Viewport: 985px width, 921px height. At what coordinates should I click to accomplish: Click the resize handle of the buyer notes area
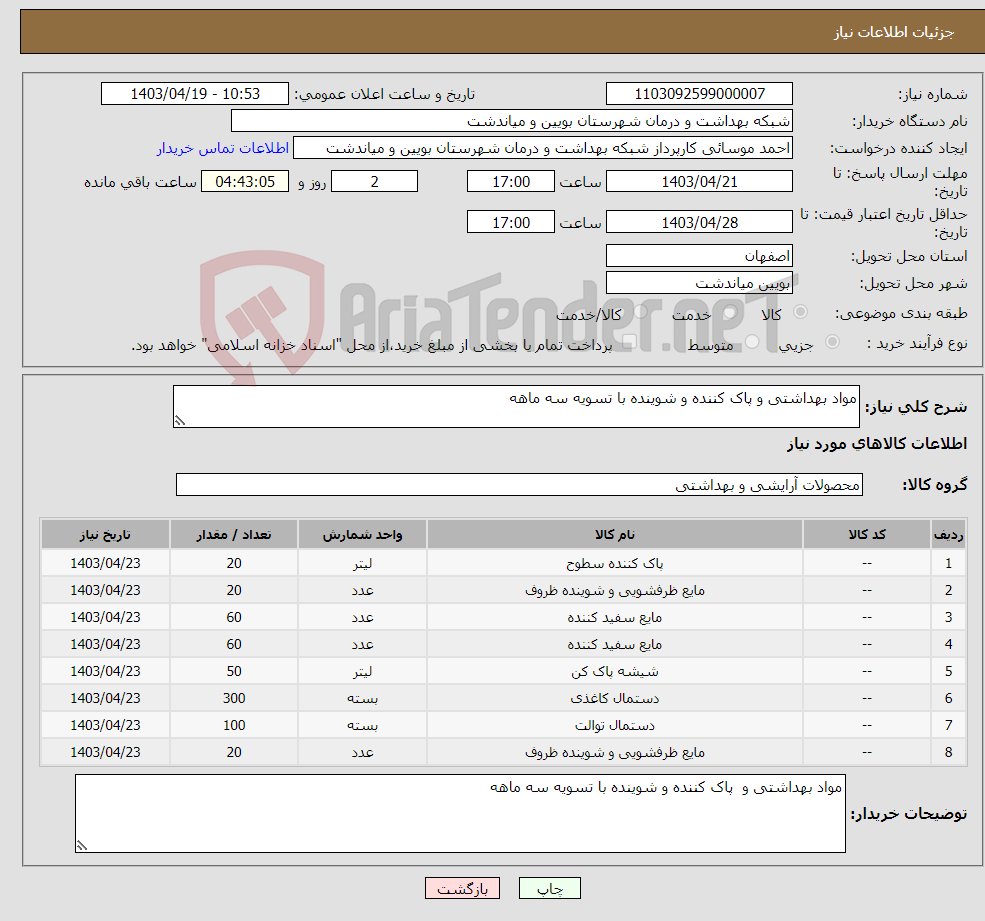pos(82,846)
